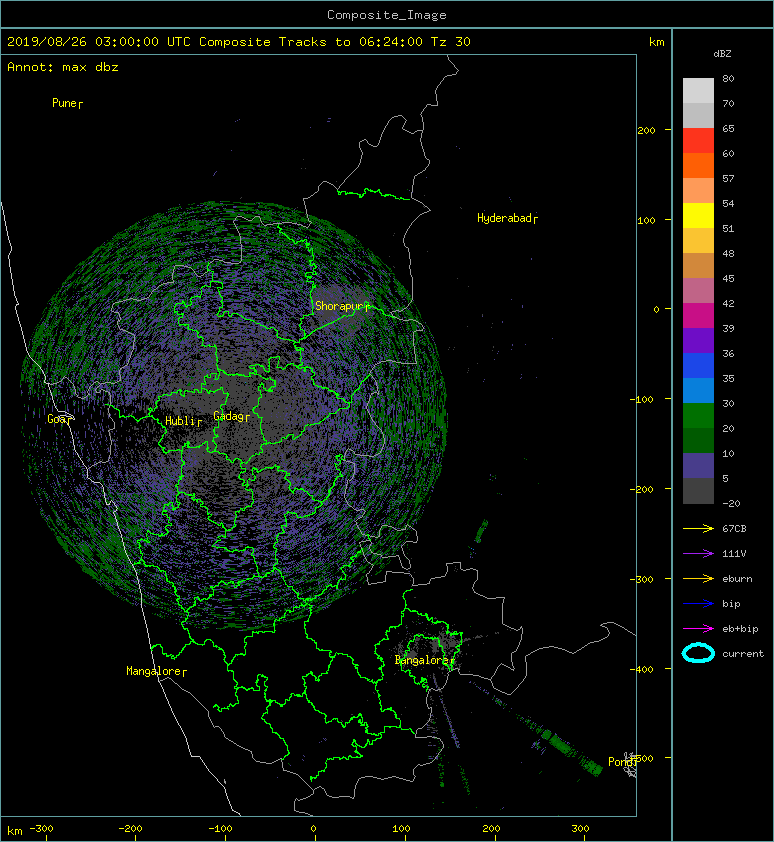The width and height of the screenshot is (774, 842).
Task: Click the eburn legend label
Action: (737, 579)
